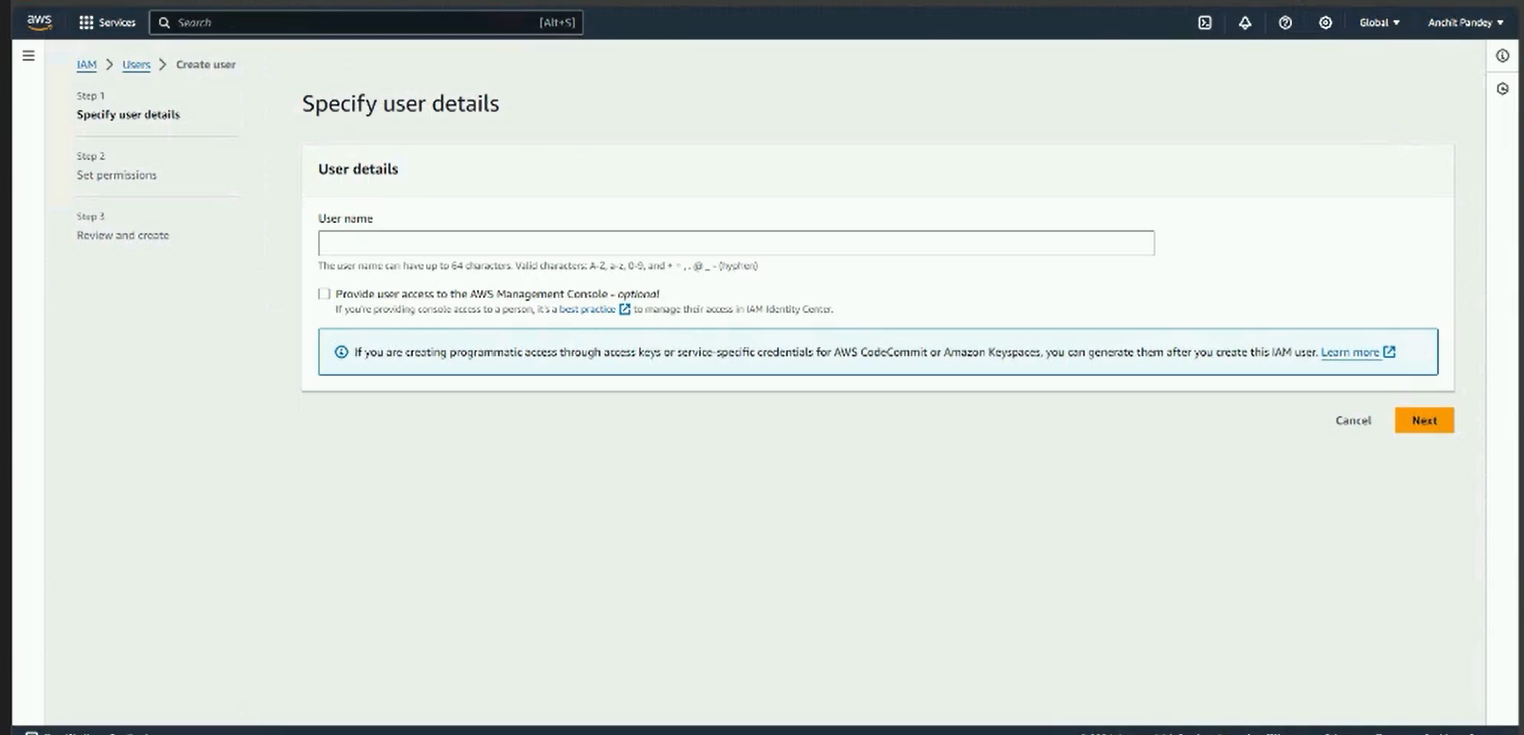Click the info icon in blue banner
Image resolution: width=1524 pixels, height=735 pixels.
click(x=341, y=352)
